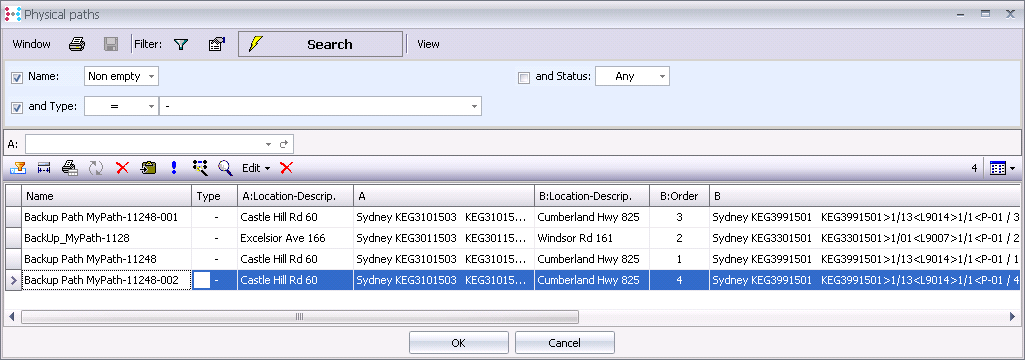Viewport: 1025px width, 360px height.
Task: Minimize the Physical paths window
Action: 960,14
